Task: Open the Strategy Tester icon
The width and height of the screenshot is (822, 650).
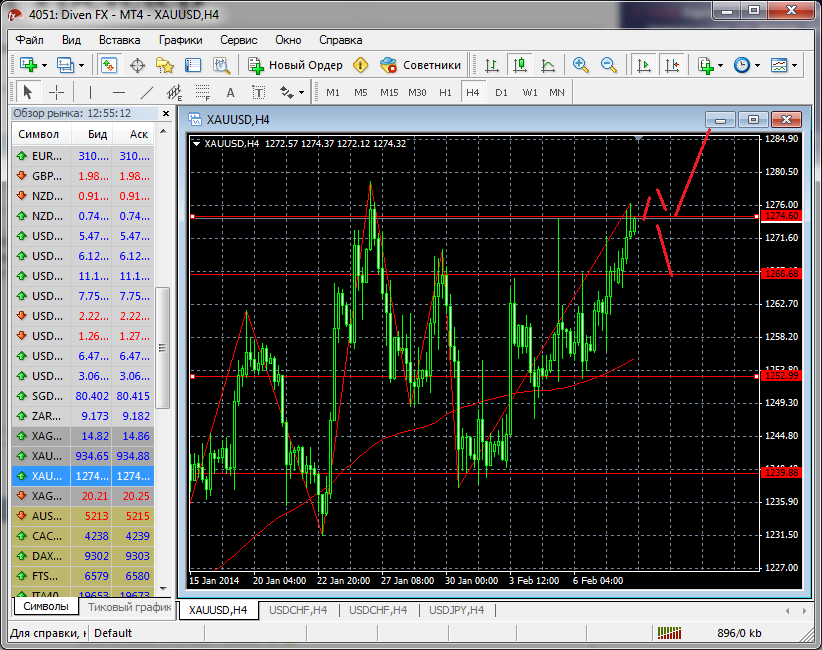Action: pyautogui.click(x=221, y=65)
